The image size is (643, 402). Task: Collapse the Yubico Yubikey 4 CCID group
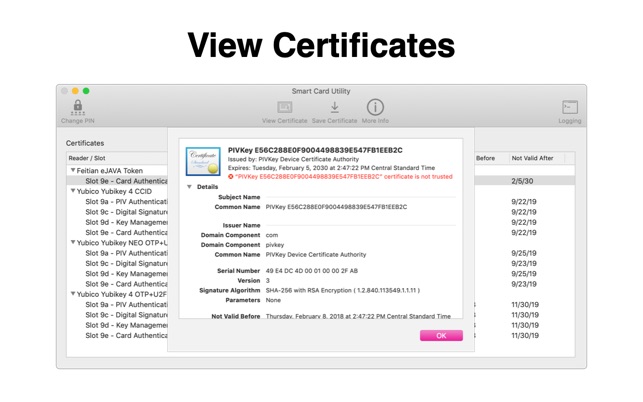pos(73,191)
